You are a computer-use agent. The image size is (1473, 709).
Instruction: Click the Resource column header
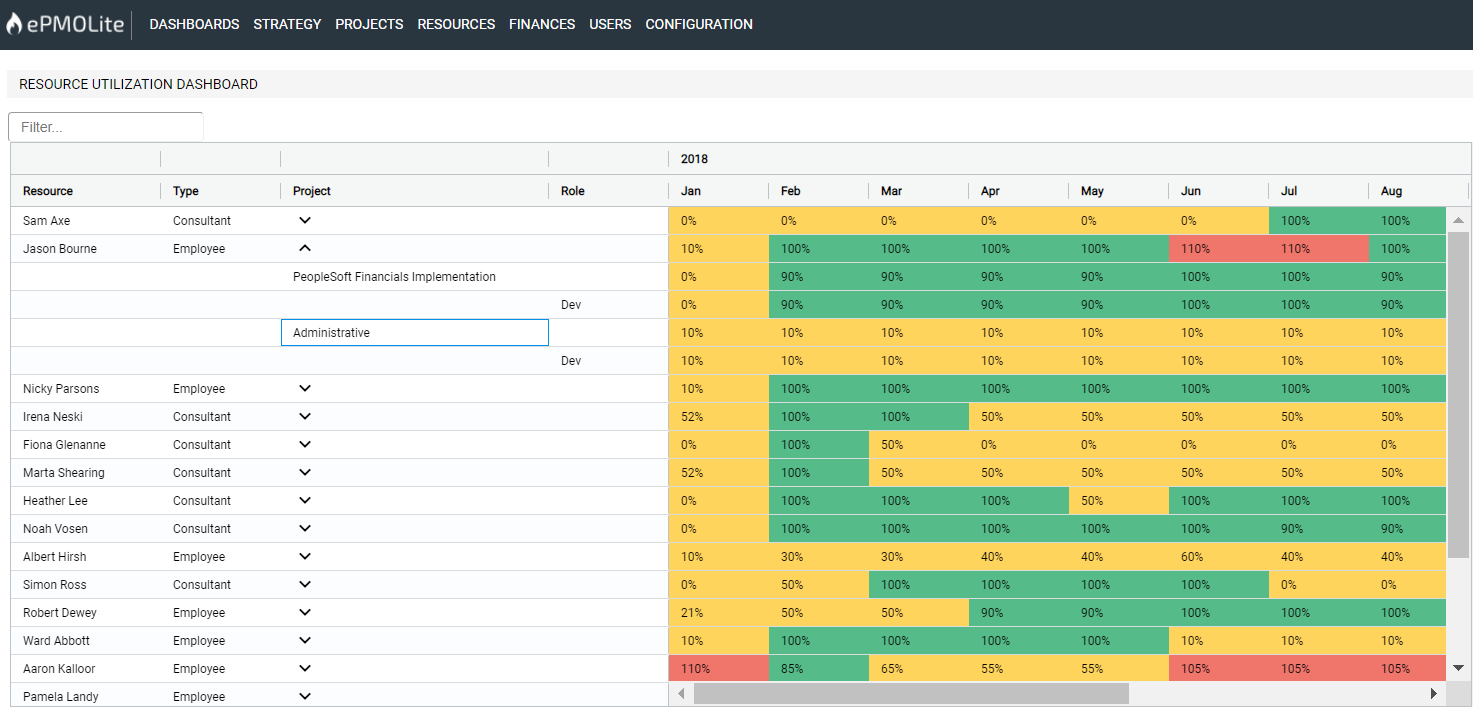pyautogui.click(x=48, y=191)
